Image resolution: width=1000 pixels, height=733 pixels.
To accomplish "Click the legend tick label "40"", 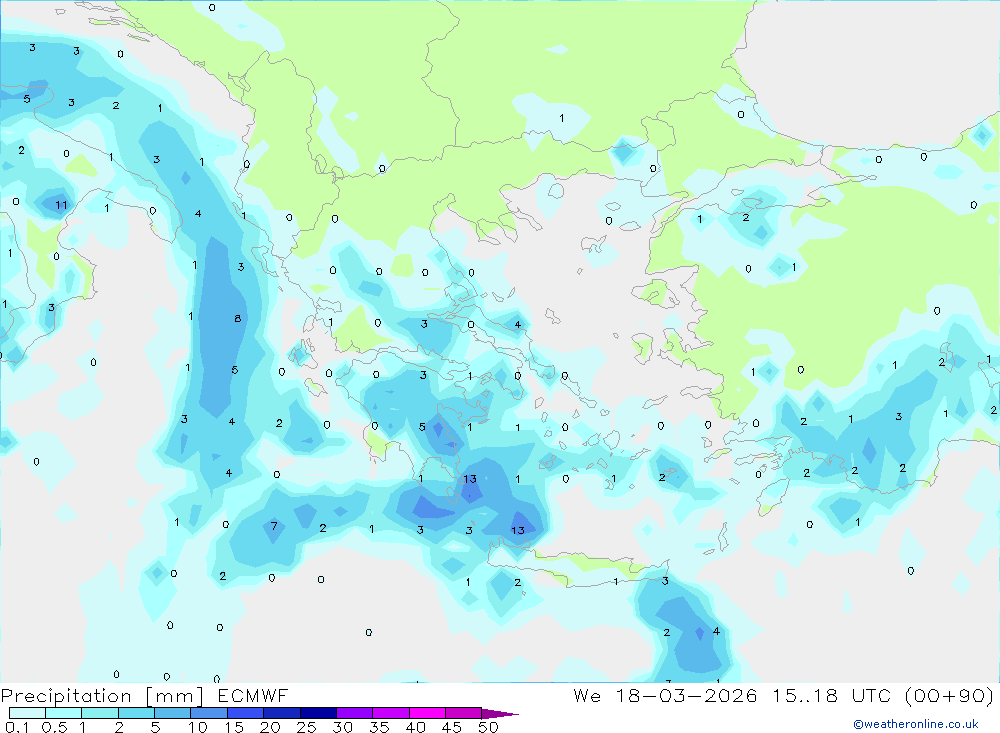I will (416, 727).
